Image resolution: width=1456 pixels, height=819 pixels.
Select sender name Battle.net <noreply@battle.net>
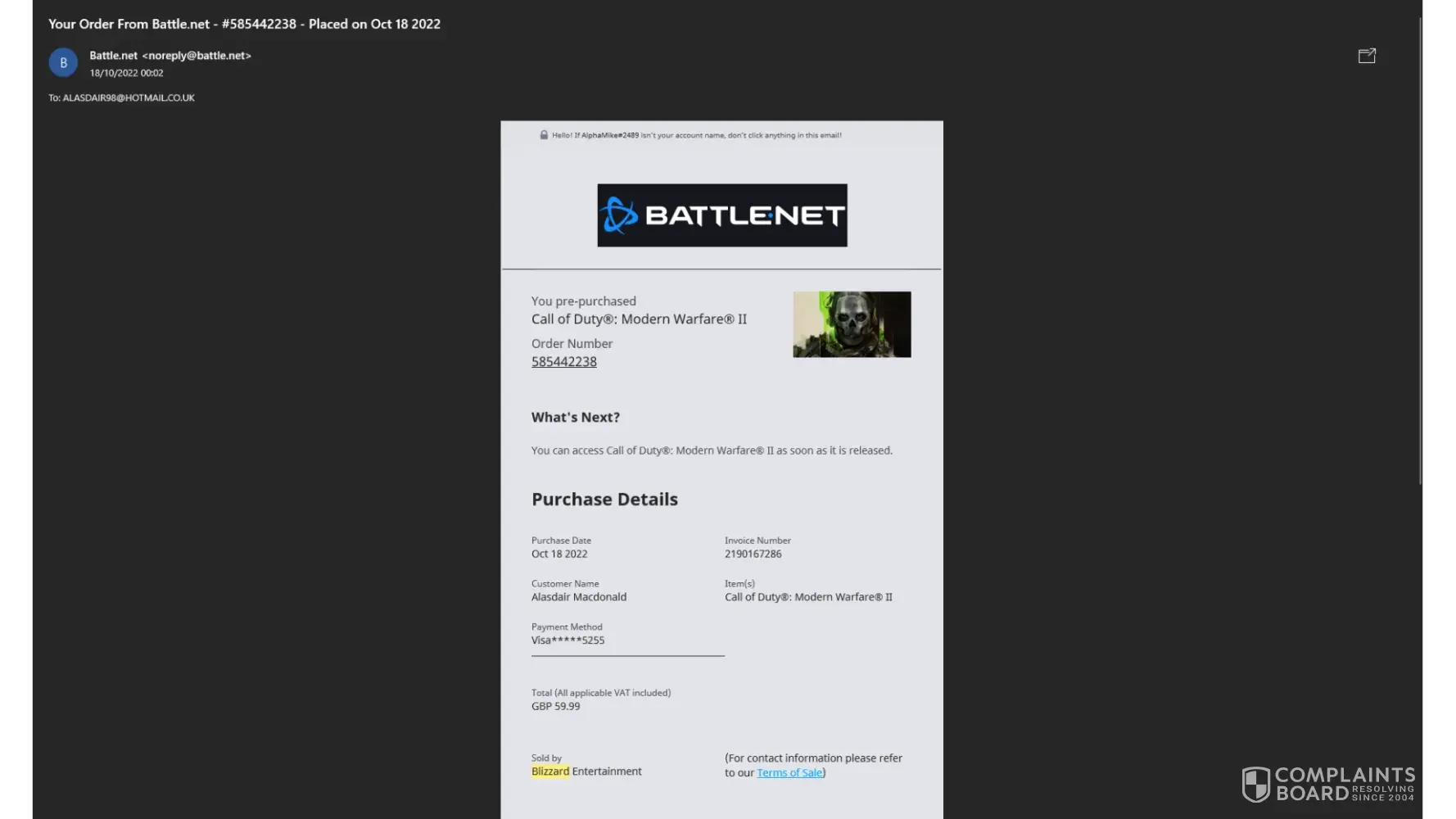coord(170,56)
